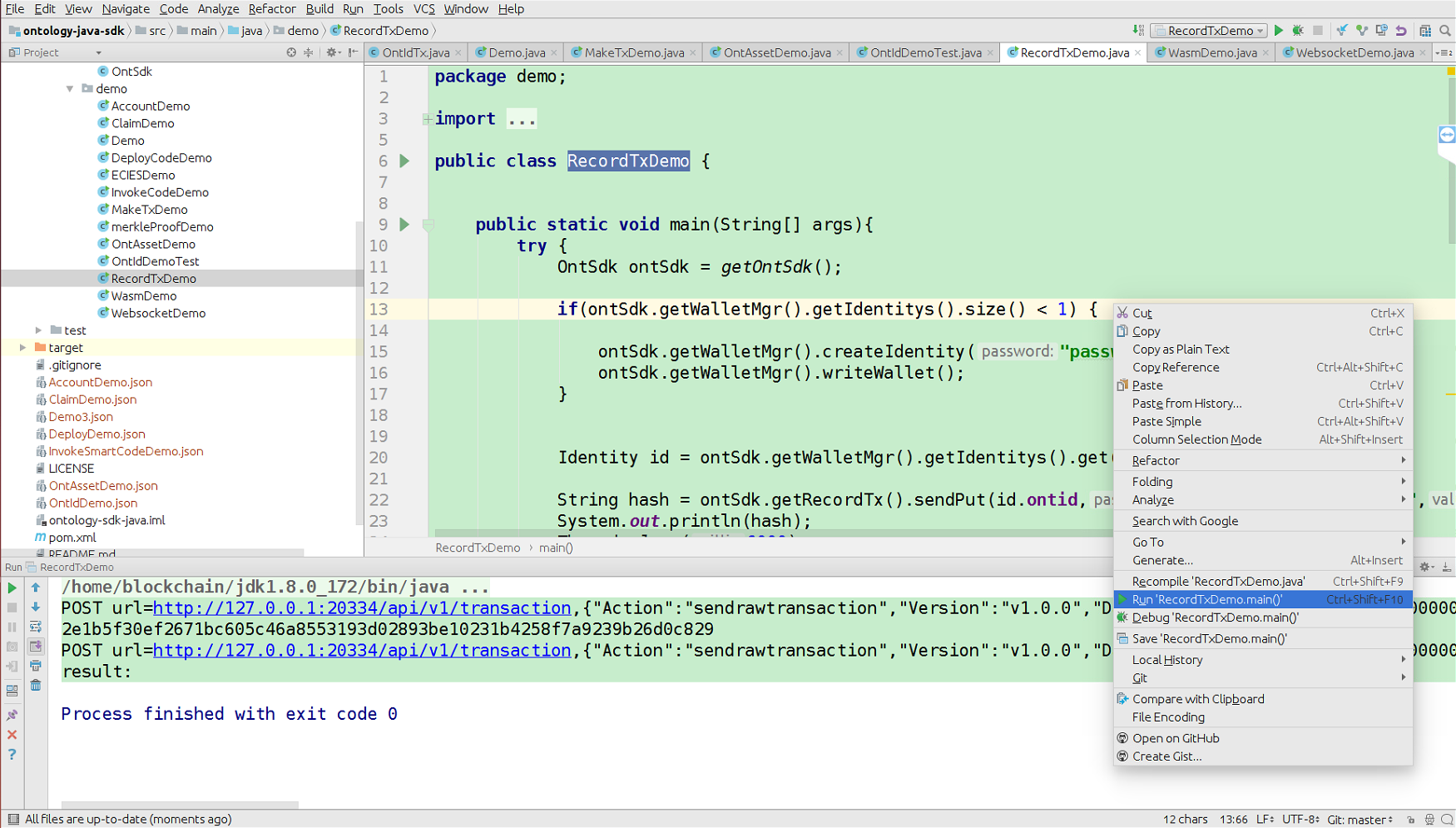Click Run console horizontal scrollbar
1456x828 pixels.
click(180, 805)
